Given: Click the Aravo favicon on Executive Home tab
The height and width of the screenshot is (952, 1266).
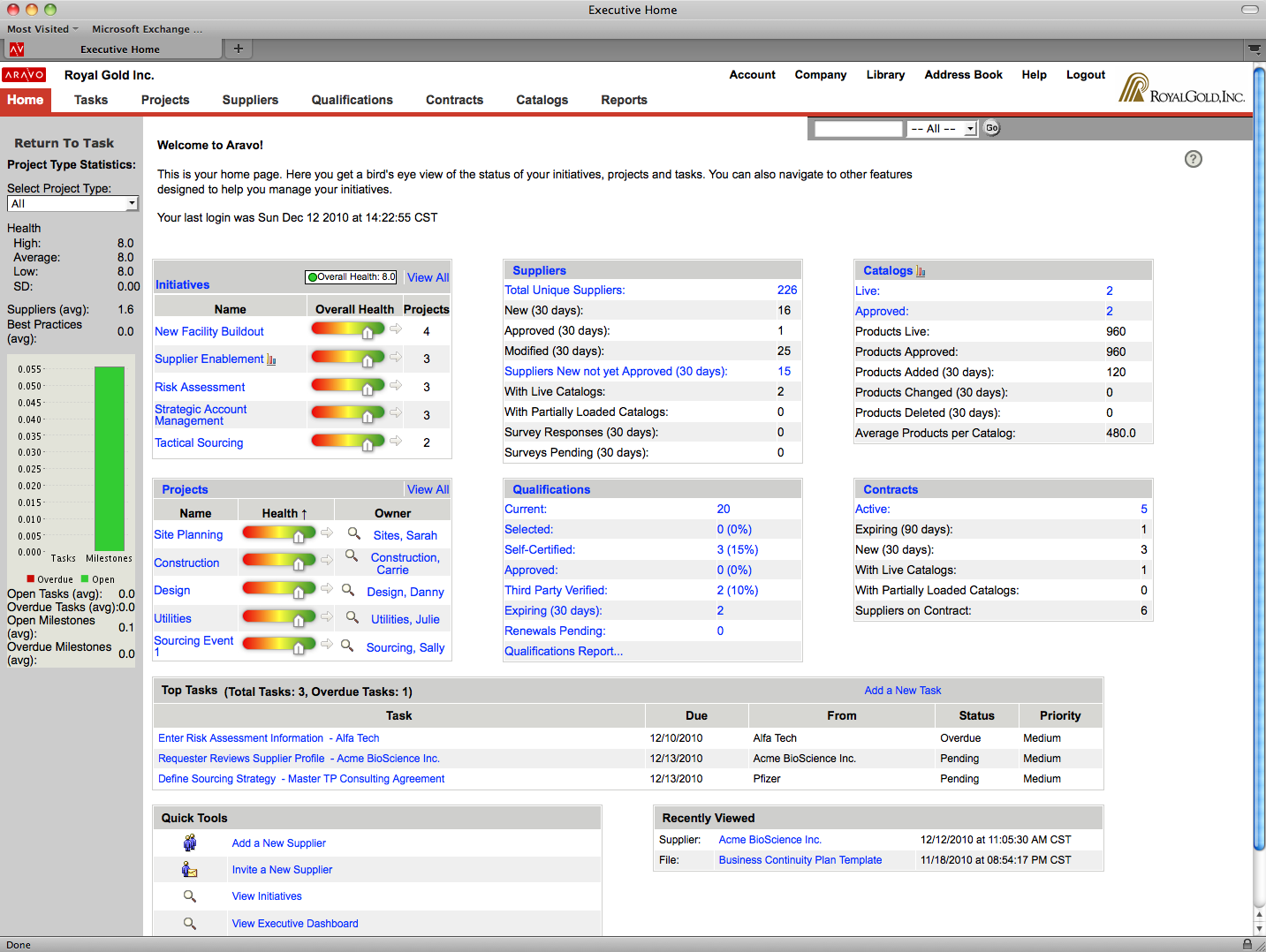Looking at the screenshot, I should coord(17,49).
